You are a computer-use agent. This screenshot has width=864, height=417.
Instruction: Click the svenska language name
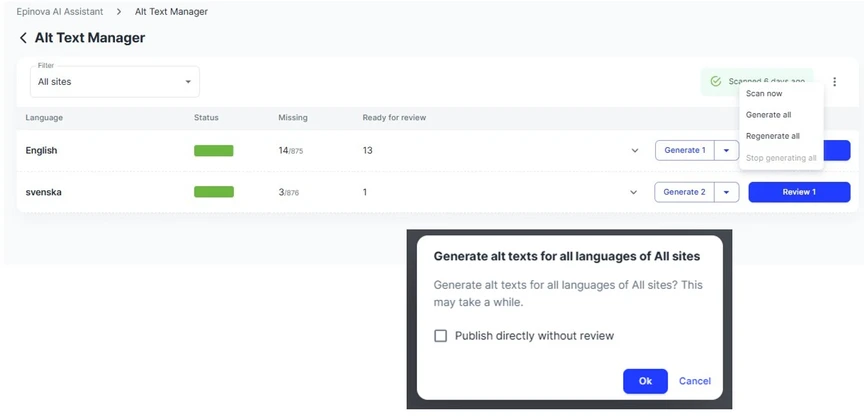44,192
